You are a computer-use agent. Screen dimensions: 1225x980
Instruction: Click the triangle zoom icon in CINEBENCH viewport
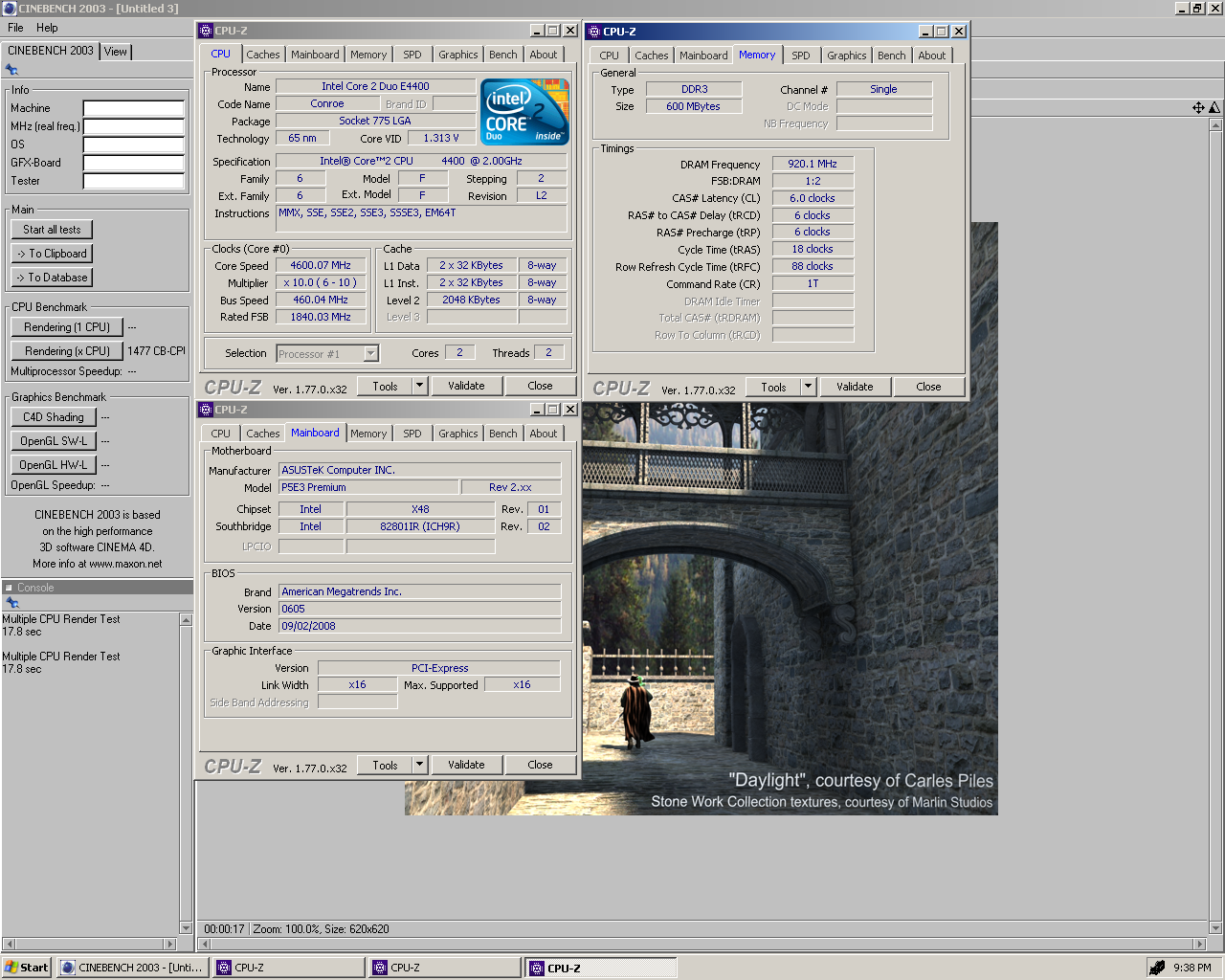[1214, 108]
